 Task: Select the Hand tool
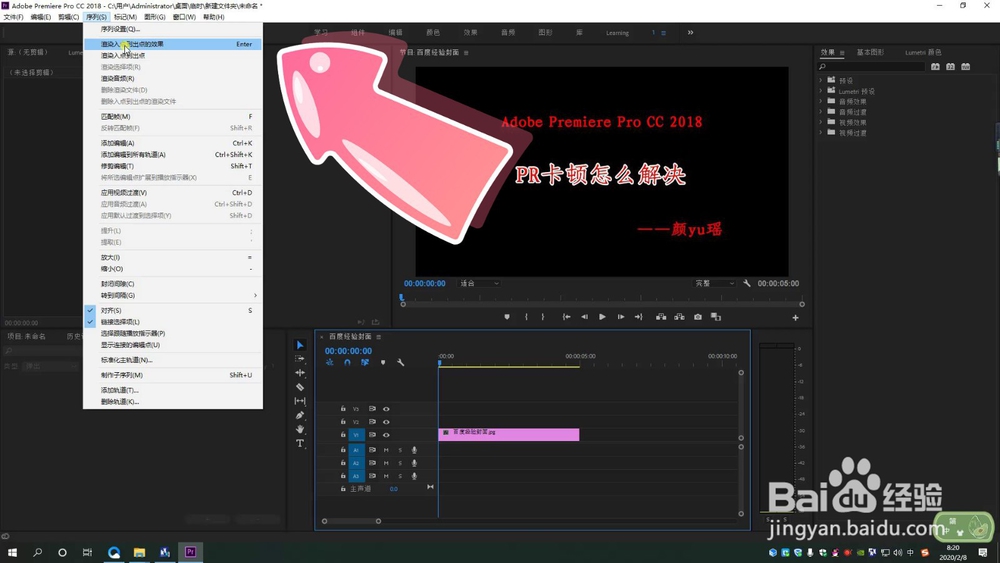(300, 429)
